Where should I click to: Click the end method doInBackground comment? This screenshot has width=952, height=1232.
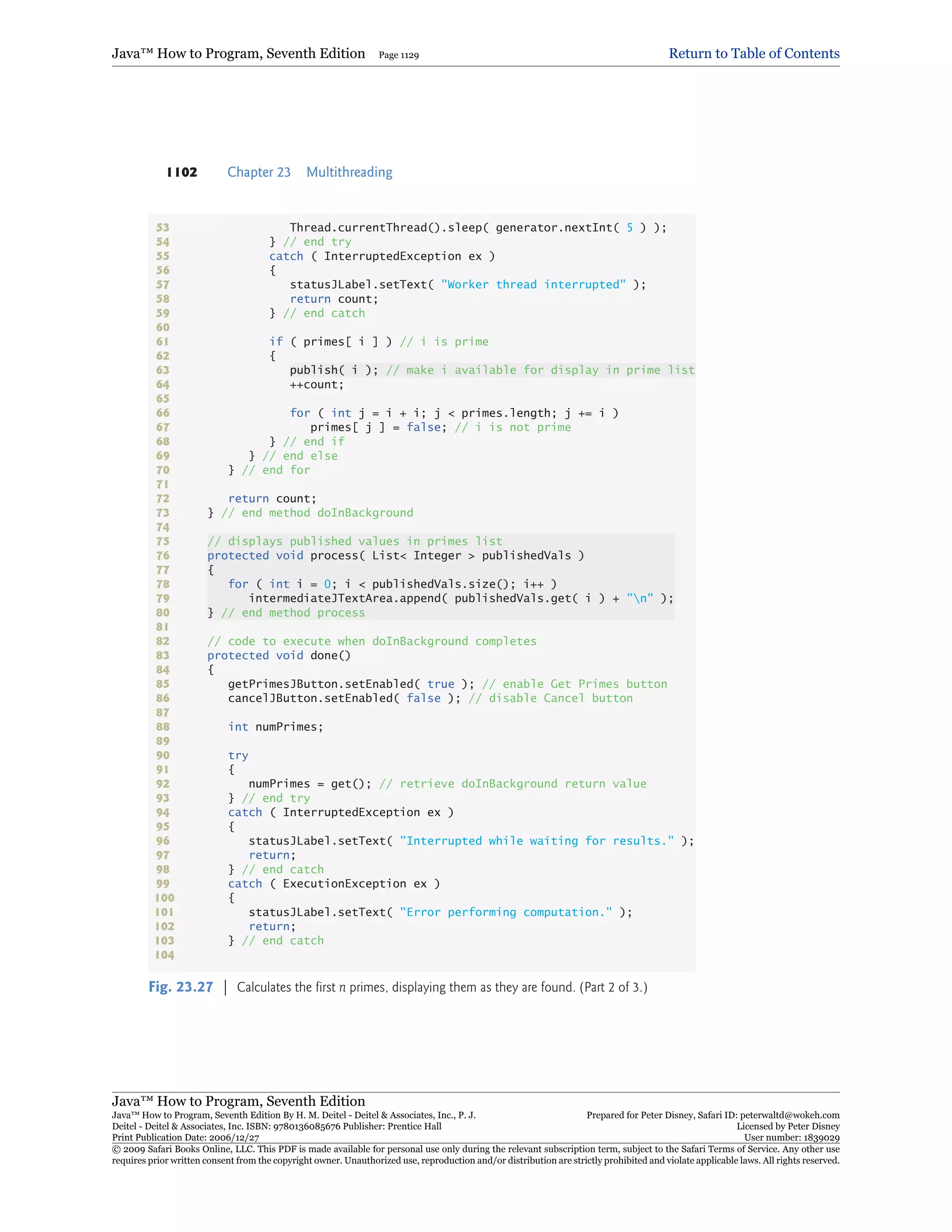click(317, 513)
